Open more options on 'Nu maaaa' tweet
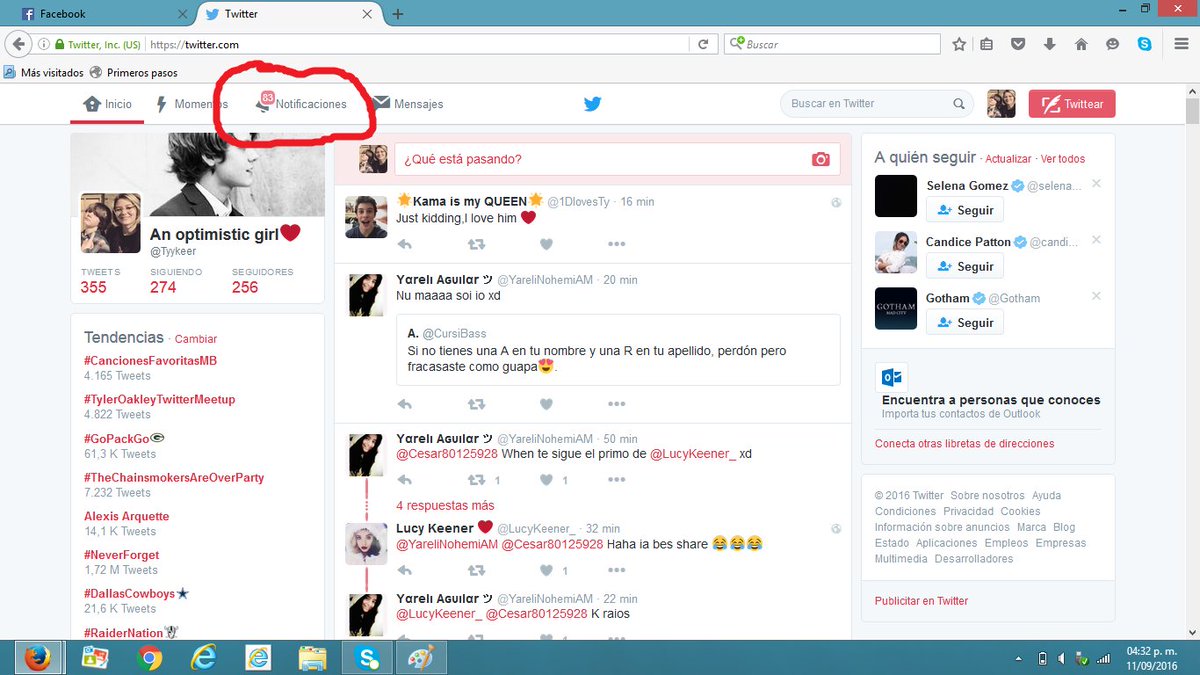The width and height of the screenshot is (1200, 675). point(616,404)
